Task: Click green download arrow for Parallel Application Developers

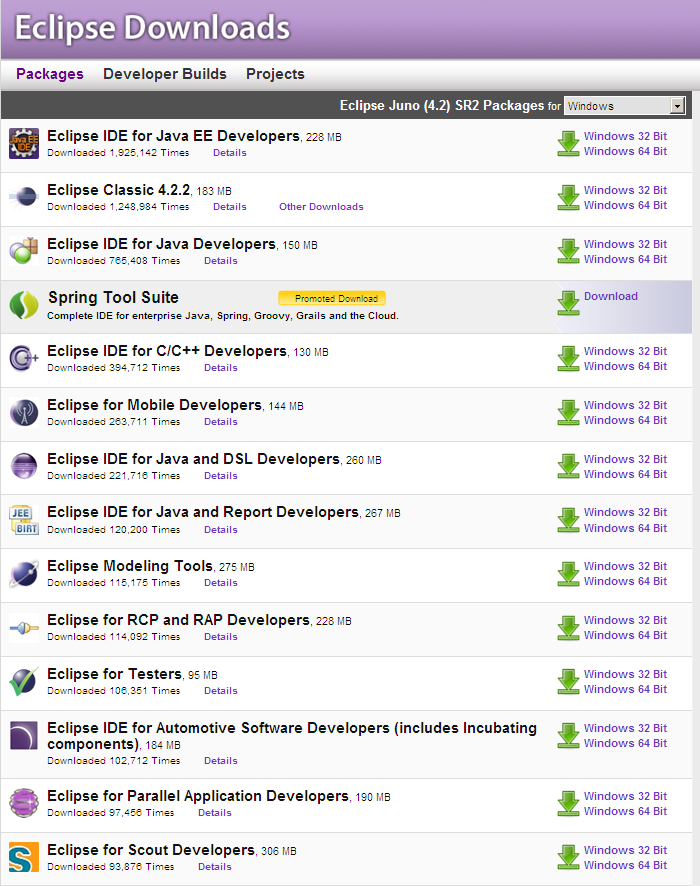Action: (x=568, y=804)
